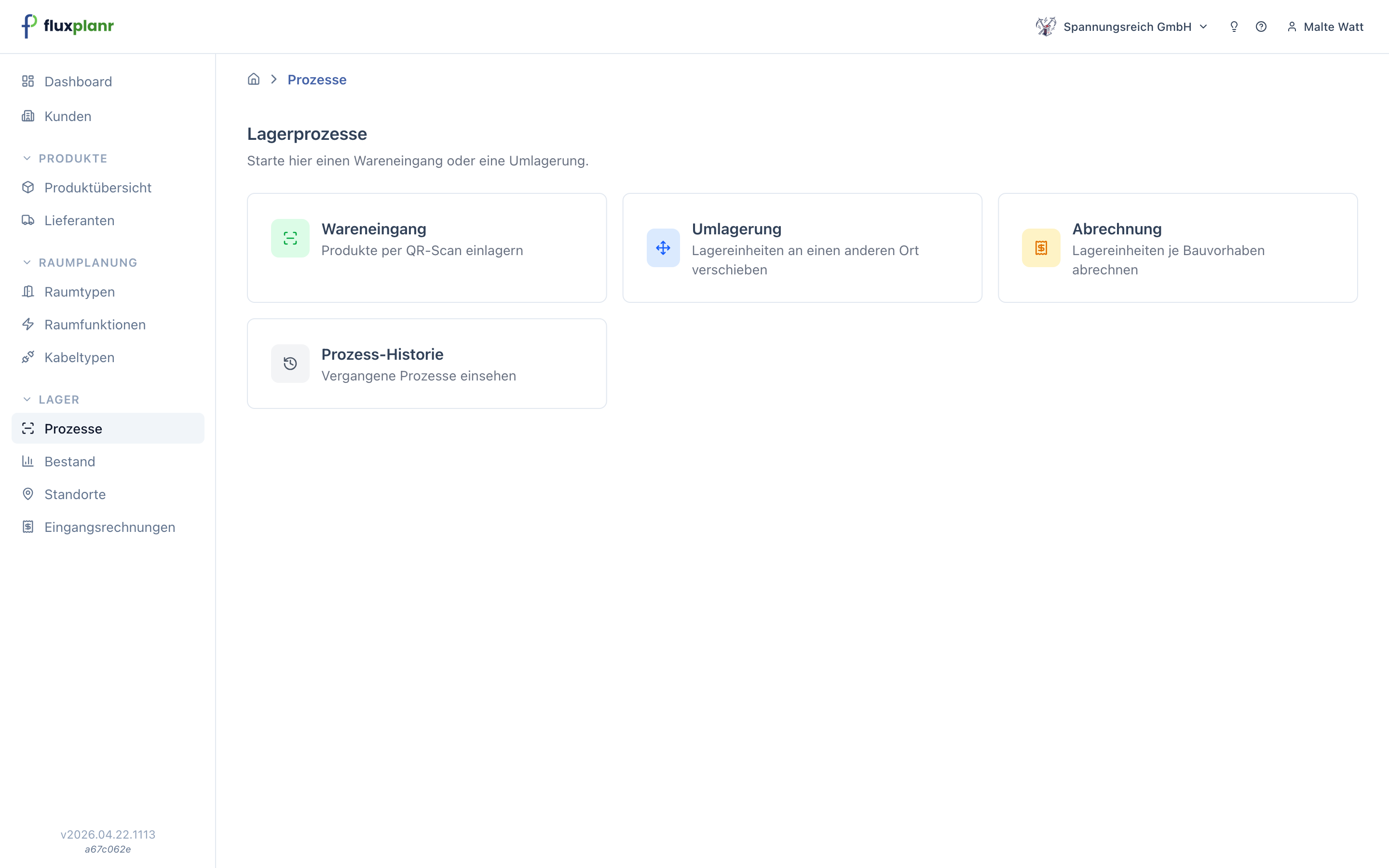Click the green Wareneingang scan icon
Image resolution: width=1389 pixels, height=868 pixels.
point(290,238)
